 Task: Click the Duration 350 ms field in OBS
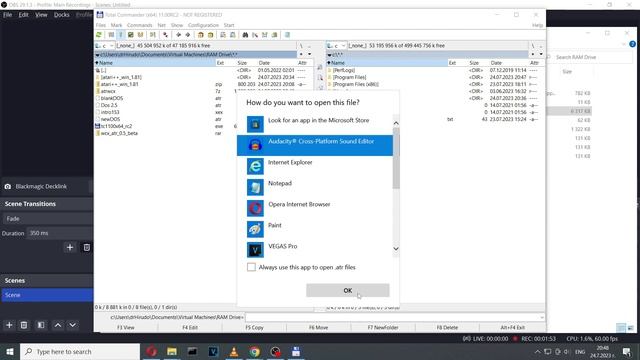pos(60,233)
